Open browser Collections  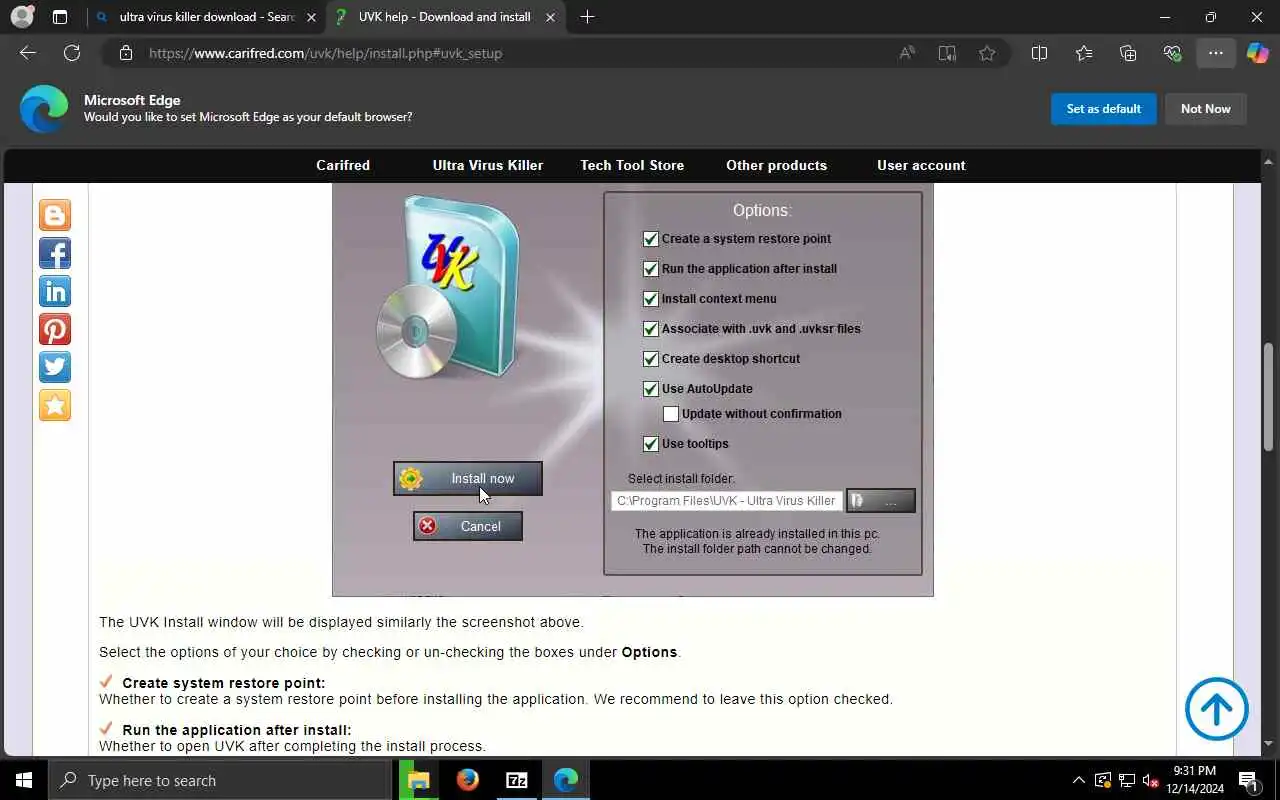tap(1128, 53)
